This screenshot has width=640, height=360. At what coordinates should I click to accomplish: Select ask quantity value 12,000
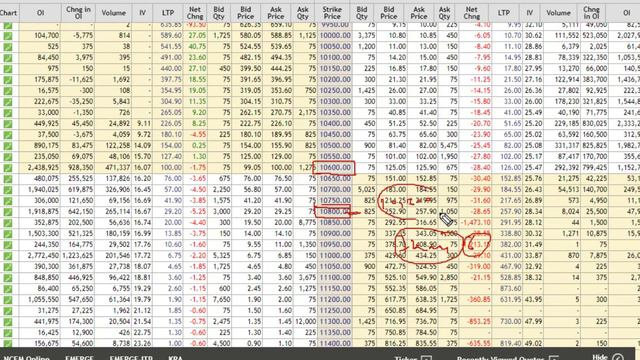click(305, 322)
